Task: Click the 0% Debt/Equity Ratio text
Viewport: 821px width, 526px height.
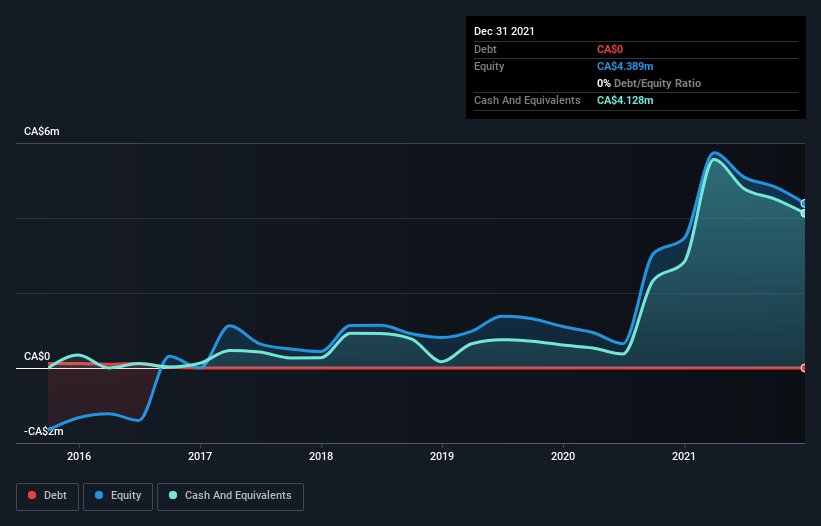Action: [x=649, y=83]
